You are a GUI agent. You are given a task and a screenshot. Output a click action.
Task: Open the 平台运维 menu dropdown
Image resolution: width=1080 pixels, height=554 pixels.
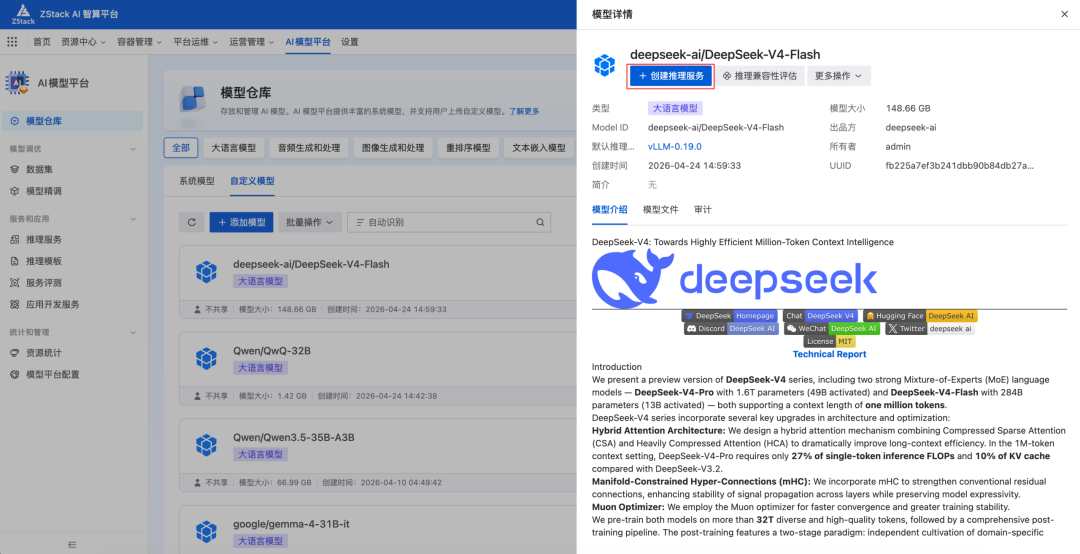coord(196,42)
